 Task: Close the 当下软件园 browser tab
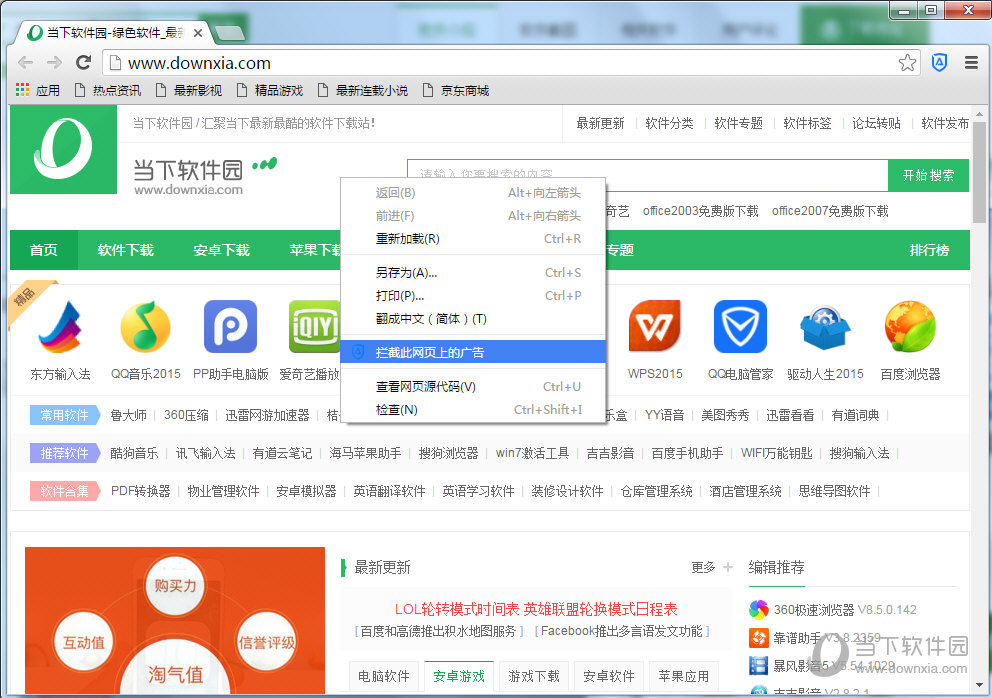click(198, 32)
